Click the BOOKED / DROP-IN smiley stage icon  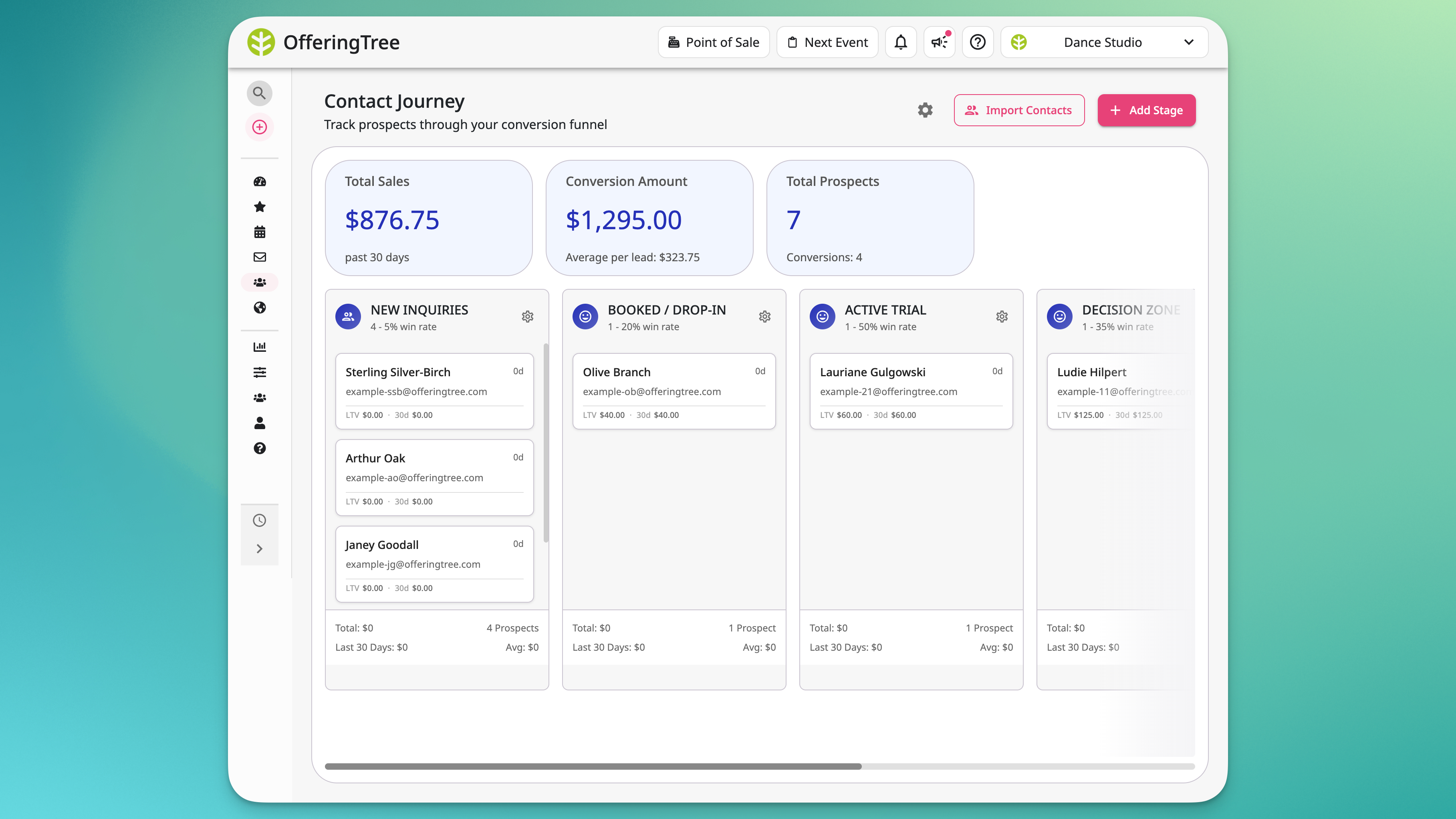point(586,317)
